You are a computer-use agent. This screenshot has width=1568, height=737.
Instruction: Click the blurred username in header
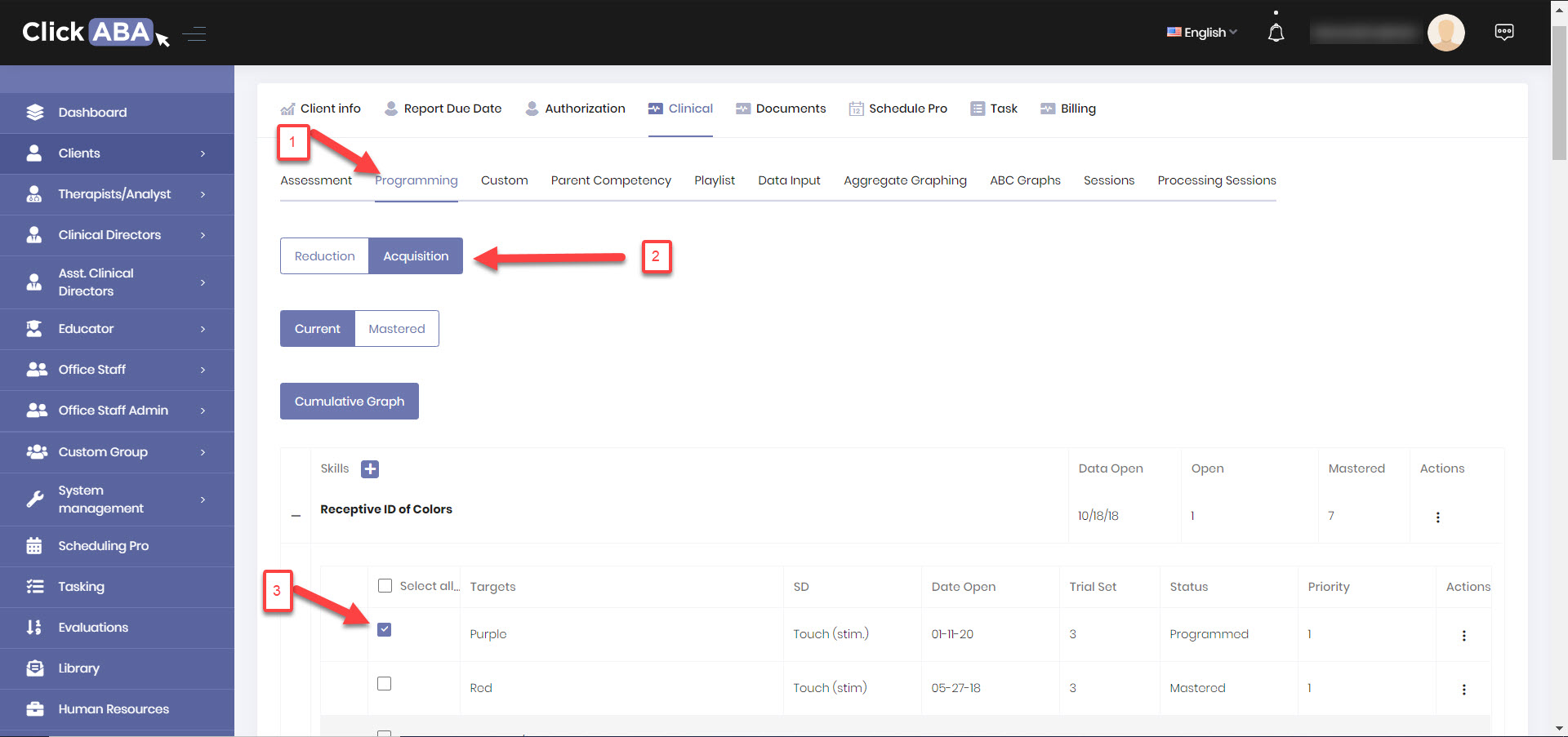click(x=1365, y=33)
